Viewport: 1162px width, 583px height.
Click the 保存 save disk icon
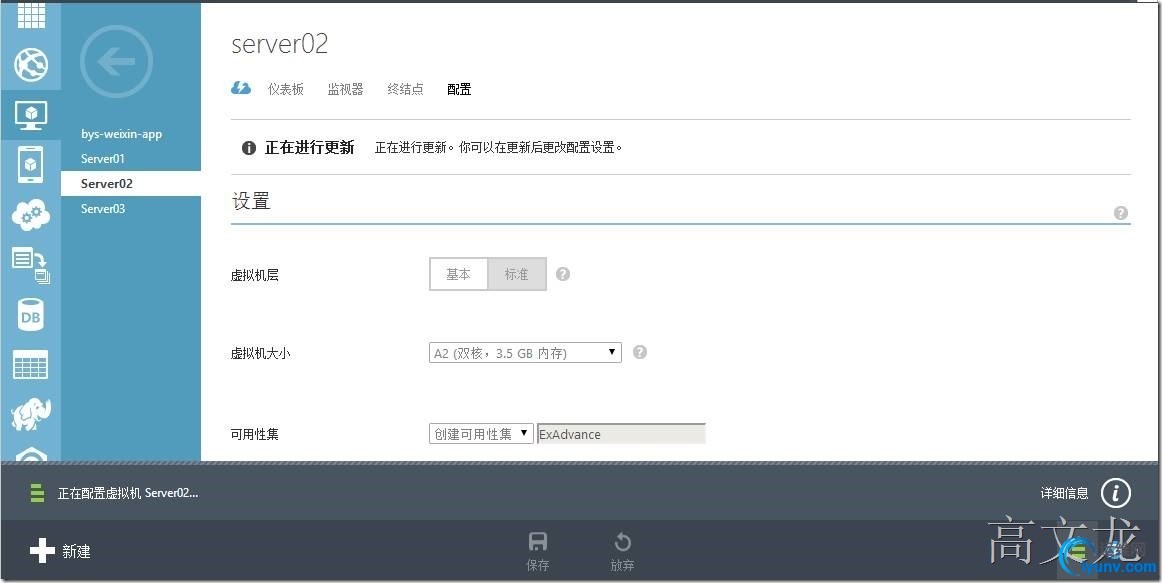tap(538, 542)
